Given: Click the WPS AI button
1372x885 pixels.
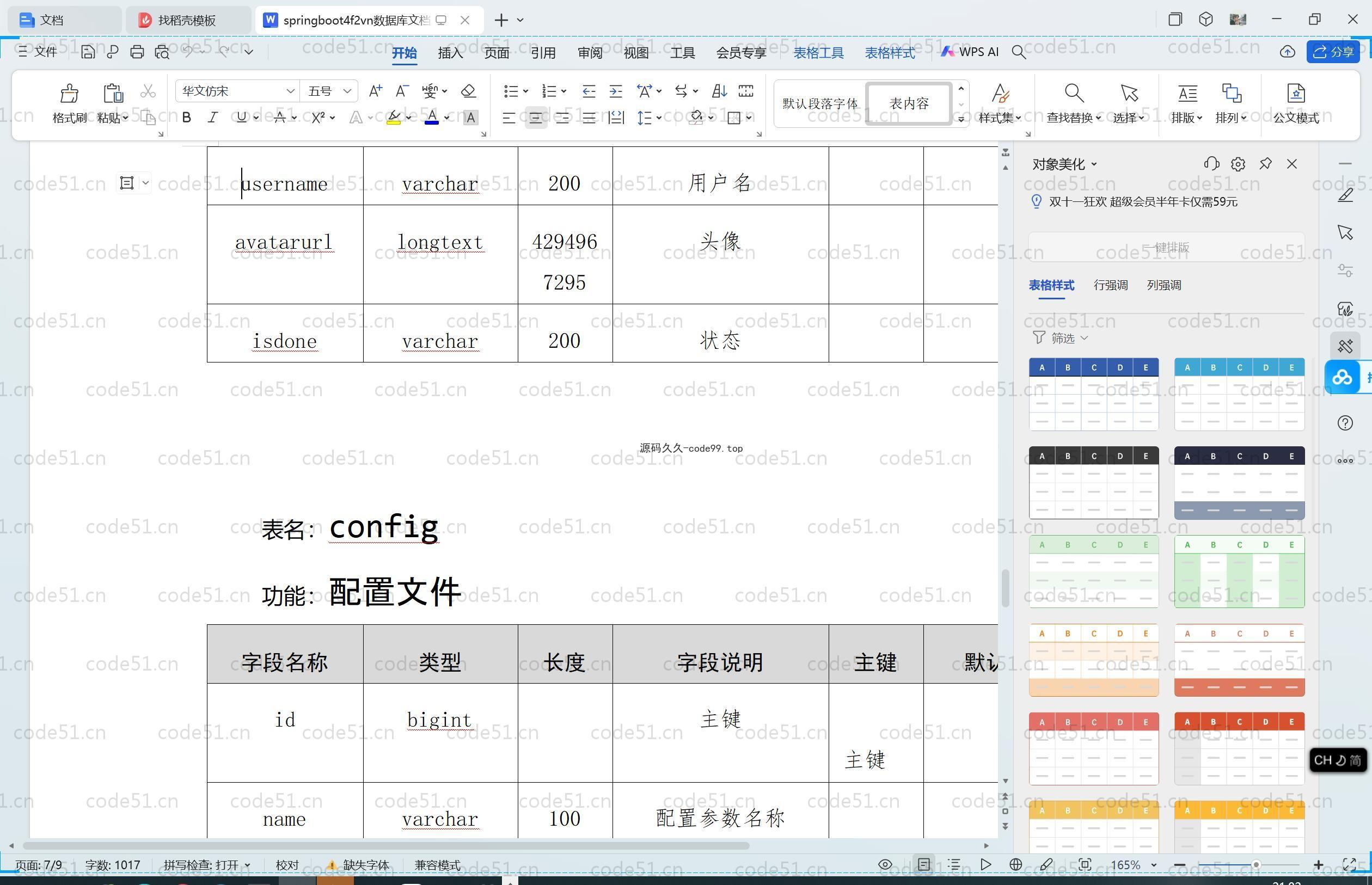Looking at the screenshot, I should click(x=970, y=52).
